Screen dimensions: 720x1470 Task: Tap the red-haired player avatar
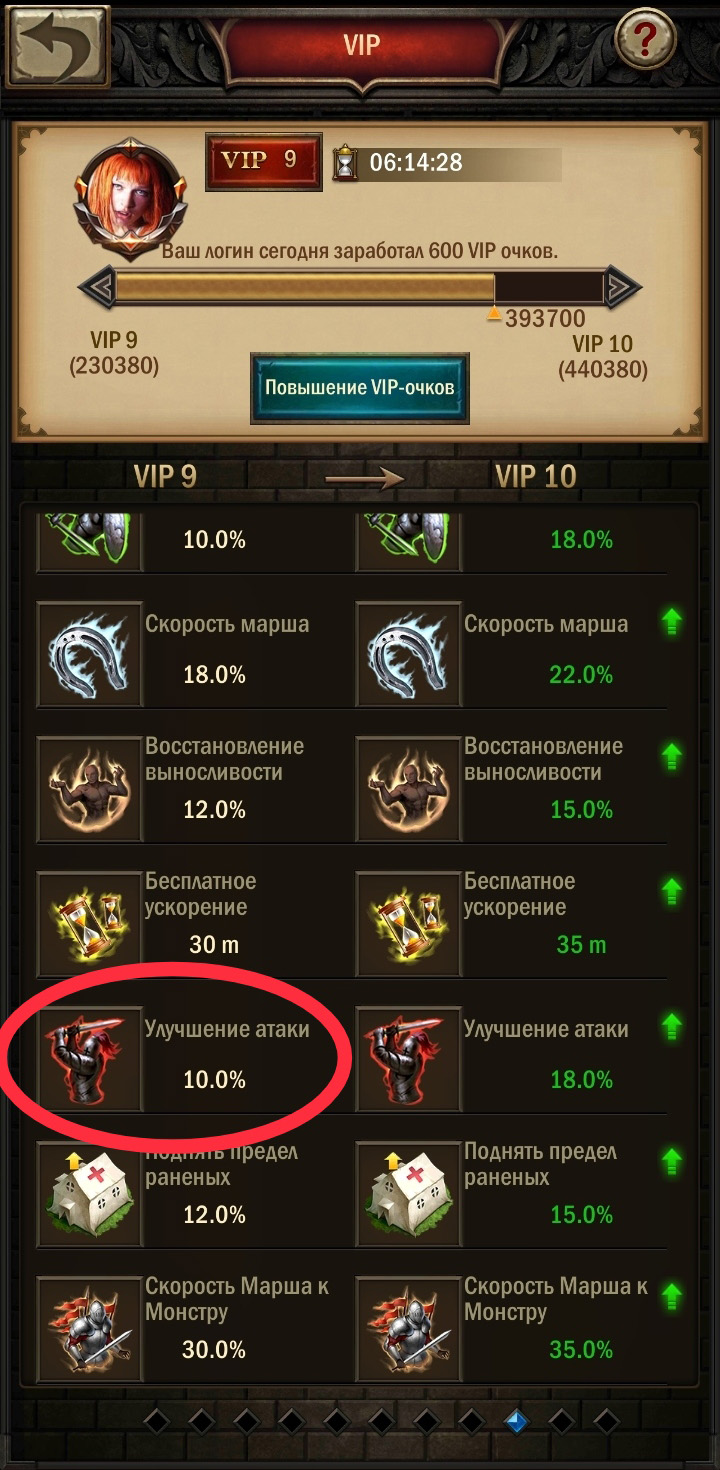[x=130, y=195]
